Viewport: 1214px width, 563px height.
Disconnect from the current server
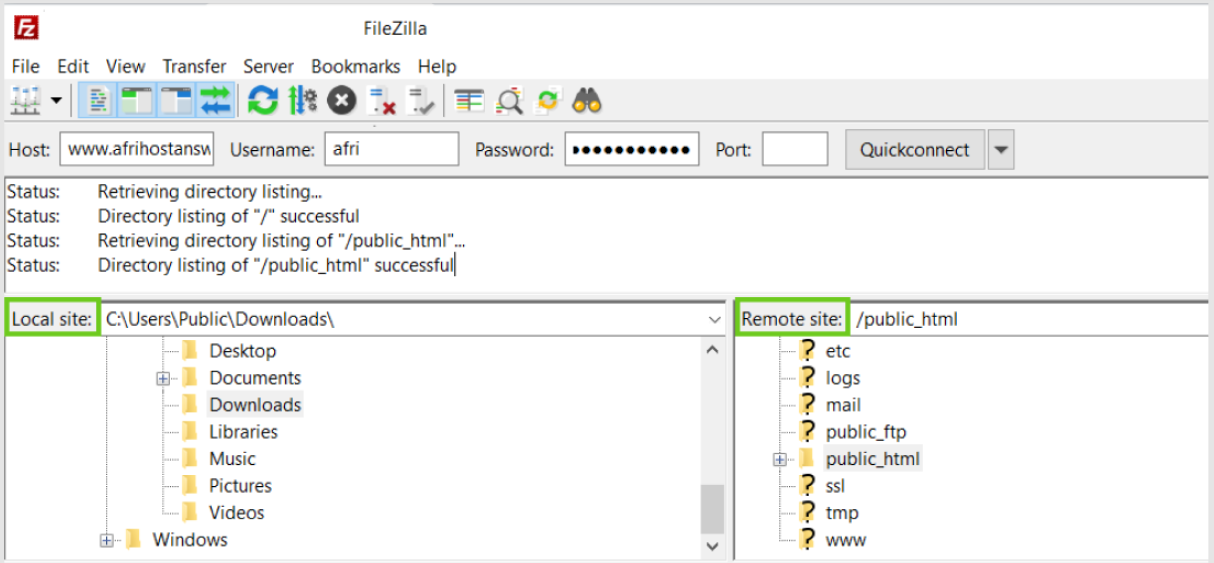pyautogui.click(x=382, y=100)
